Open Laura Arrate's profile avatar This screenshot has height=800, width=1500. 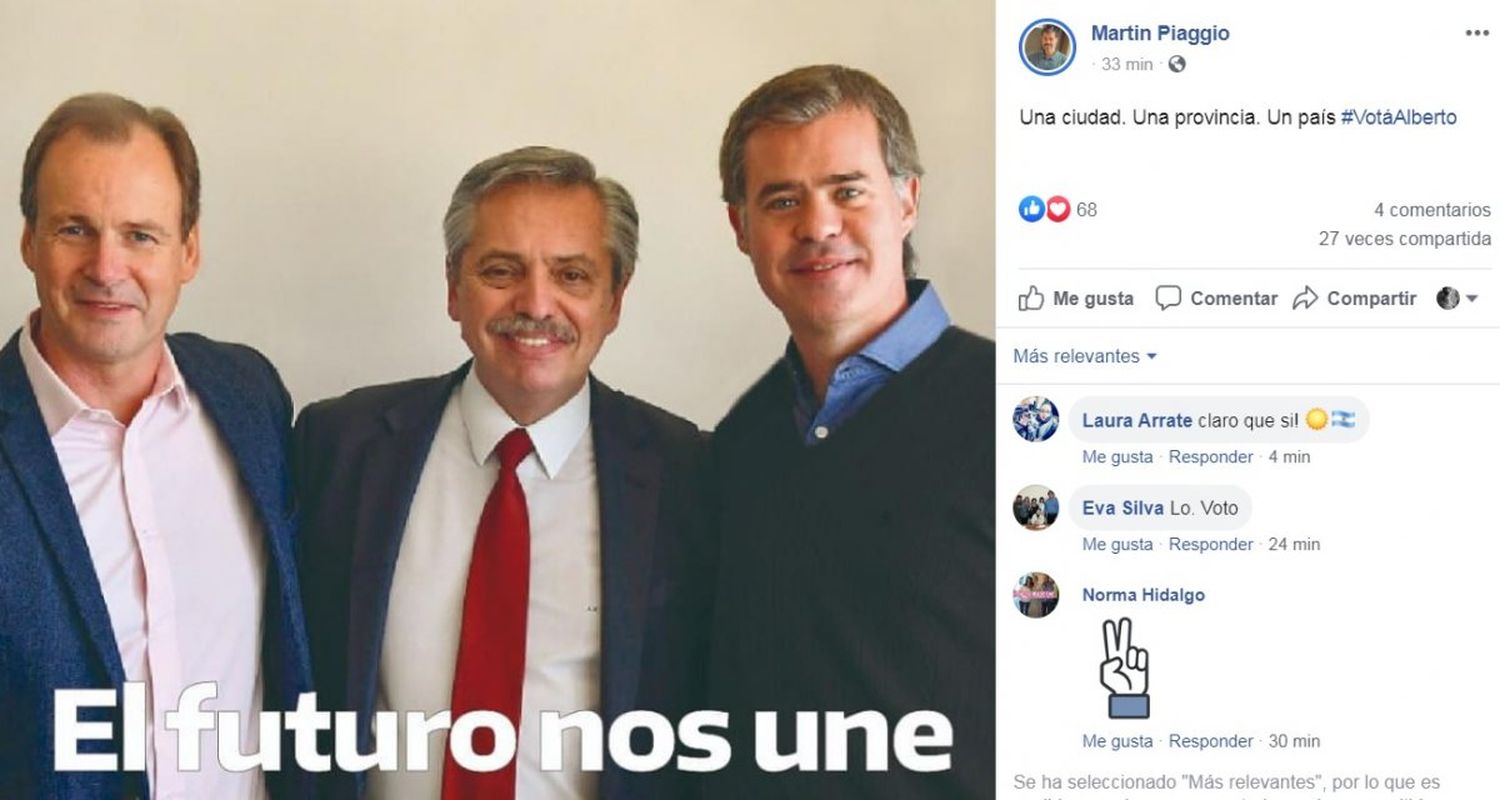click(1035, 418)
